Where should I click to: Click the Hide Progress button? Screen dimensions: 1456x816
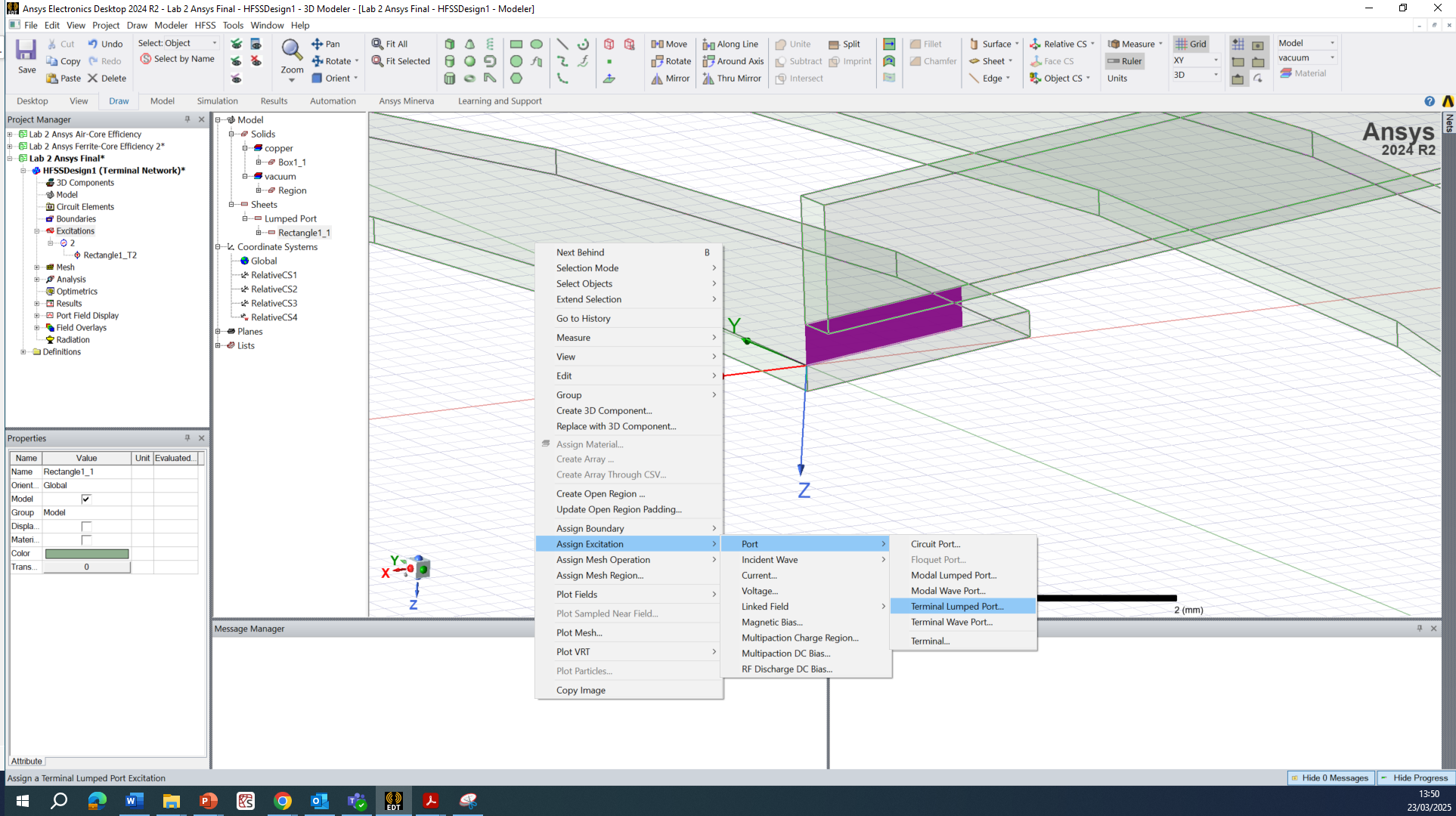coord(1414,778)
